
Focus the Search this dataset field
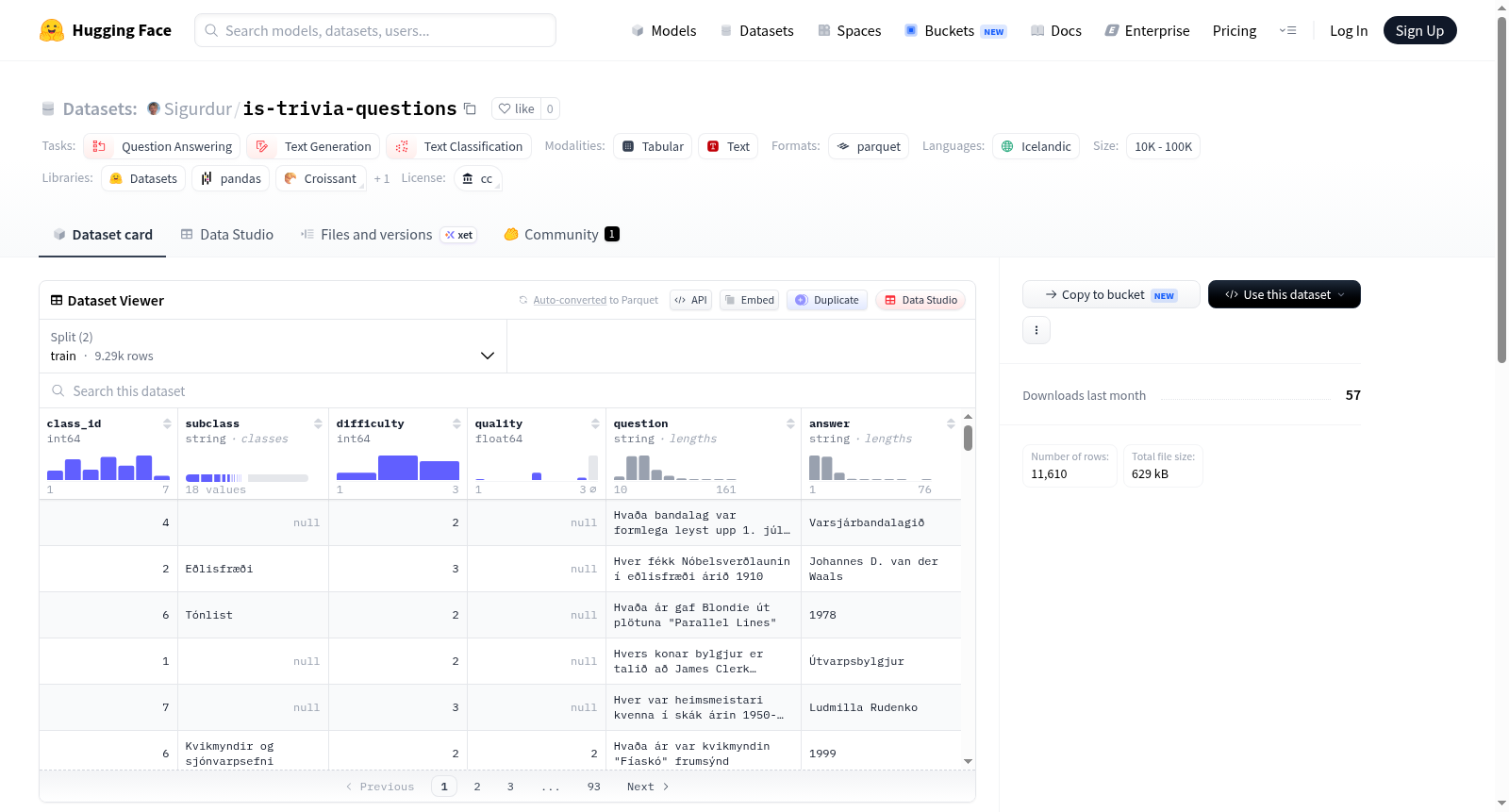tap(507, 390)
